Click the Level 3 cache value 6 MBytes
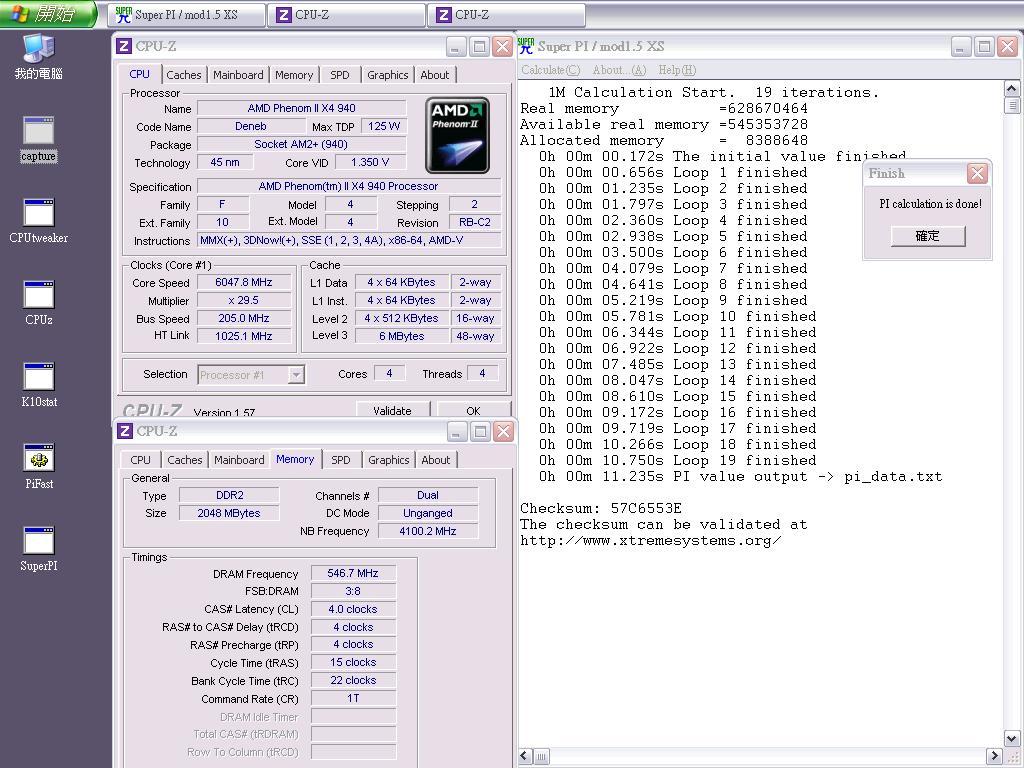This screenshot has width=1024, height=768. pyautogui.click(x=401, y=336)
